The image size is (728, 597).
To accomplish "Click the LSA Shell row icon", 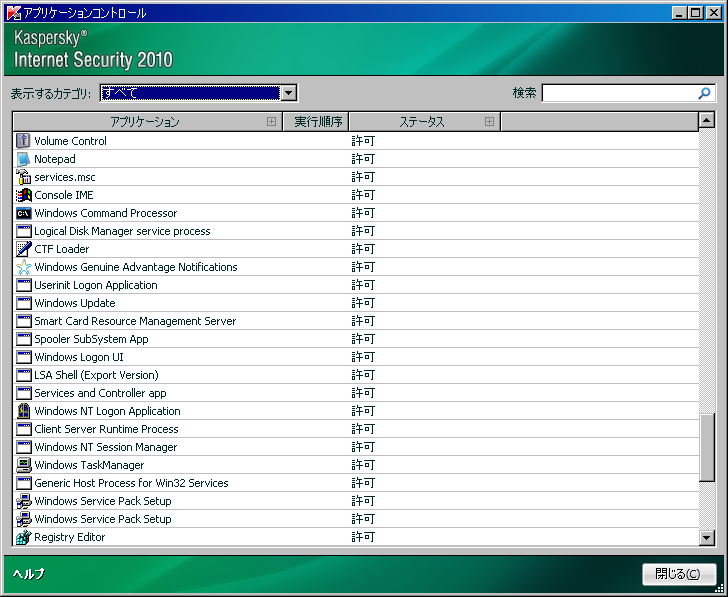I will [x=23, y=375].
